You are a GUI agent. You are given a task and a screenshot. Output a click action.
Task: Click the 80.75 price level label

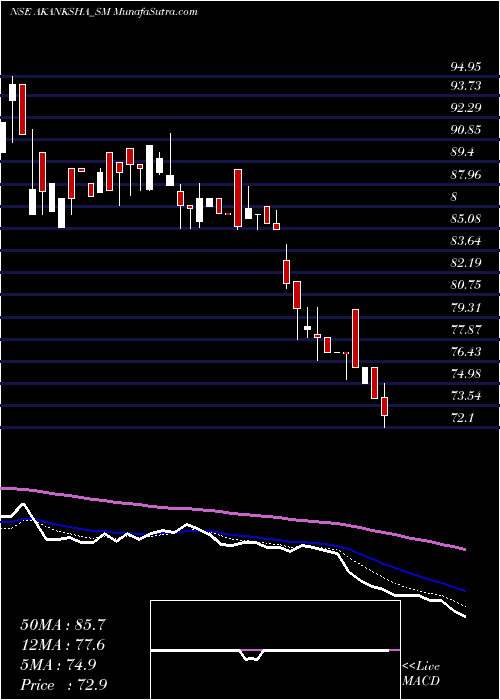pyautogui.click(x=466, y=285)
